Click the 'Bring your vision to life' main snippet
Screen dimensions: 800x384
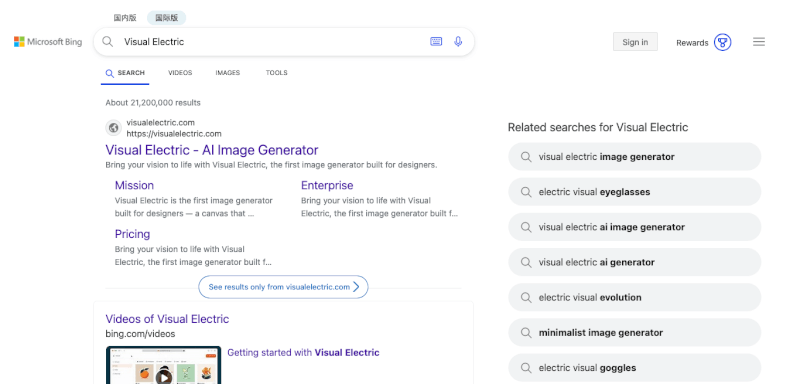pyautogui.click(x=271, y=165)
